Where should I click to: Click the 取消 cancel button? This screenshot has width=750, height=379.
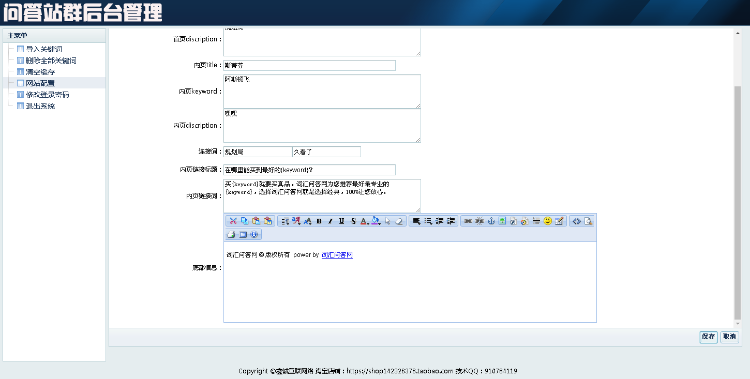[729, 337]
